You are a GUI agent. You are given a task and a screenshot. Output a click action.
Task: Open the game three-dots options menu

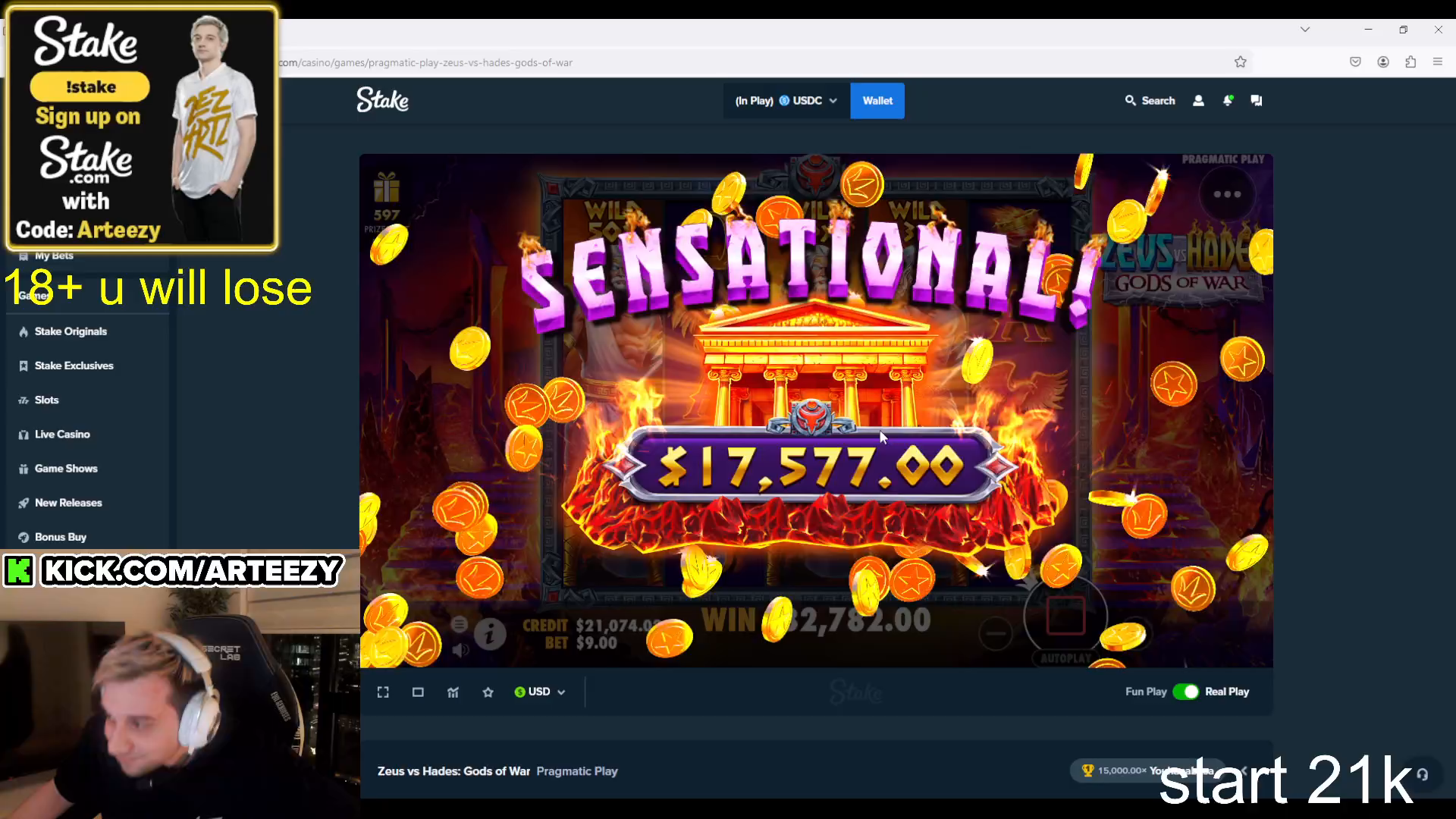[1227, 194]
